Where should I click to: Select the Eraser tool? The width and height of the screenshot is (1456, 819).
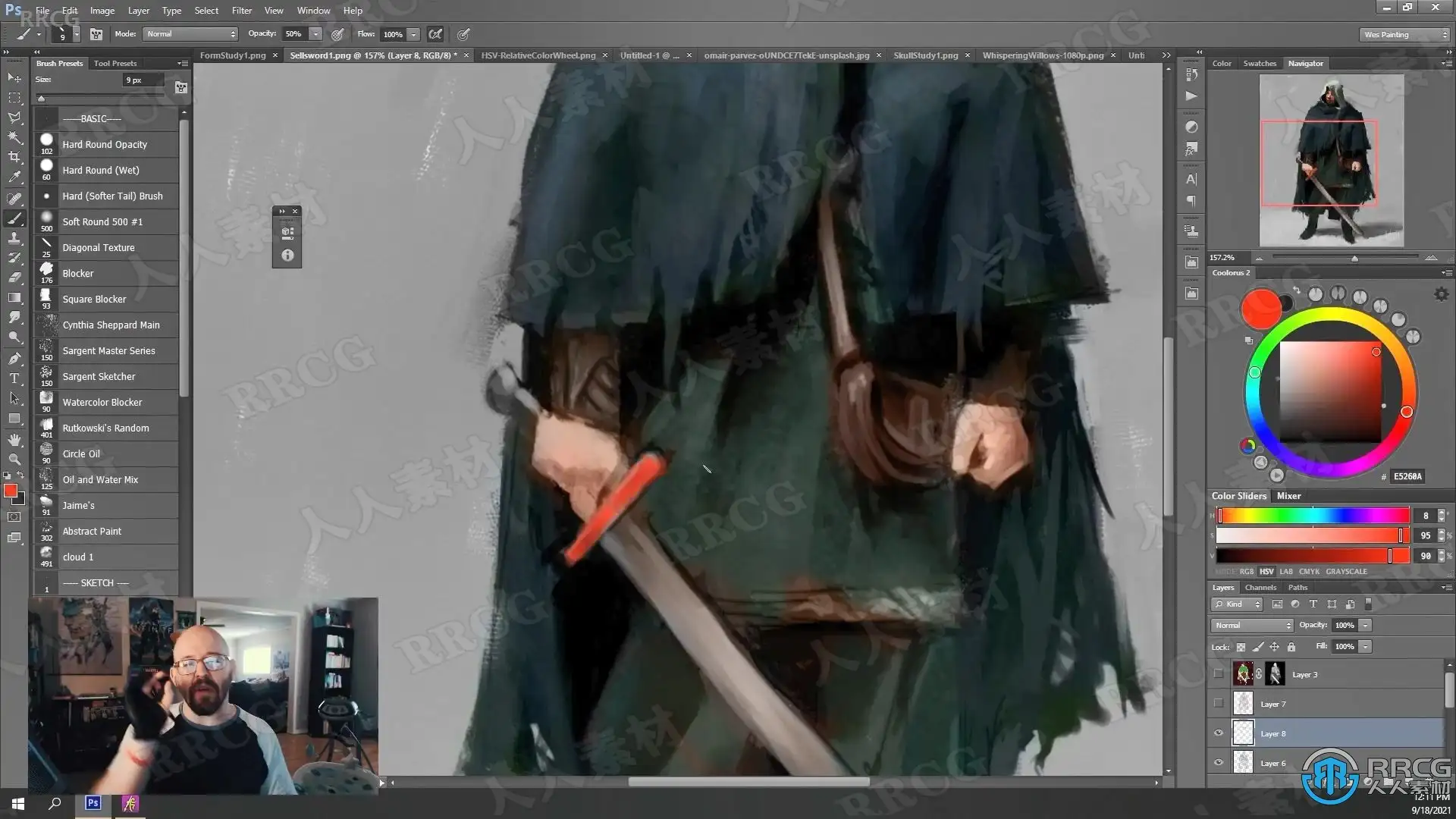coord(14,278)
